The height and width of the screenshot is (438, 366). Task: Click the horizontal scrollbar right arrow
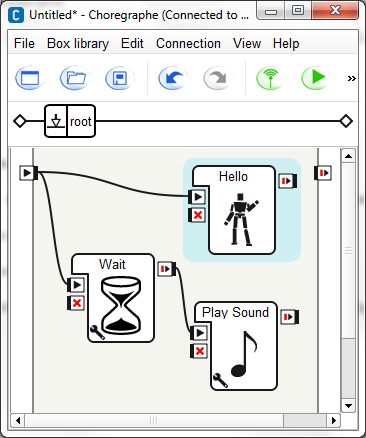[x=333, y=421]
